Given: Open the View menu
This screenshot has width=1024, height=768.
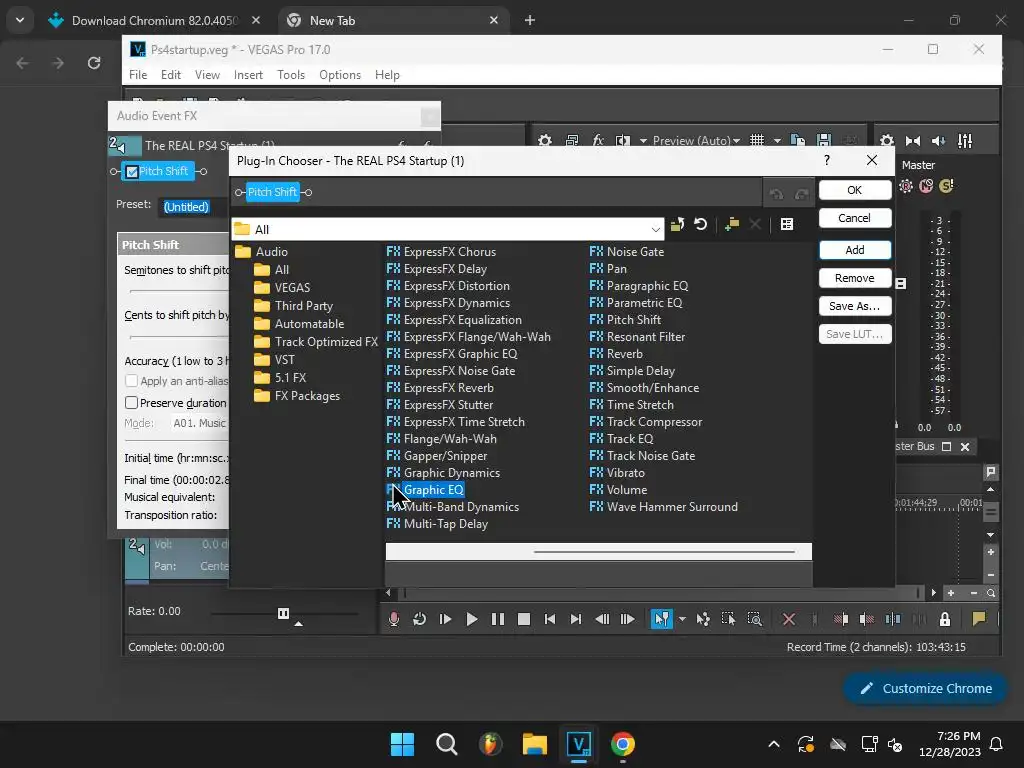Looking at the screenshot, I should 207,75.
